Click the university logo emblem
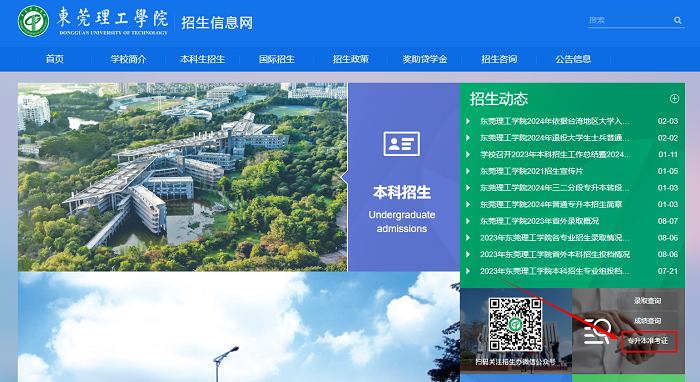Viewport: 700px width, 382px height. click(33, 21)
